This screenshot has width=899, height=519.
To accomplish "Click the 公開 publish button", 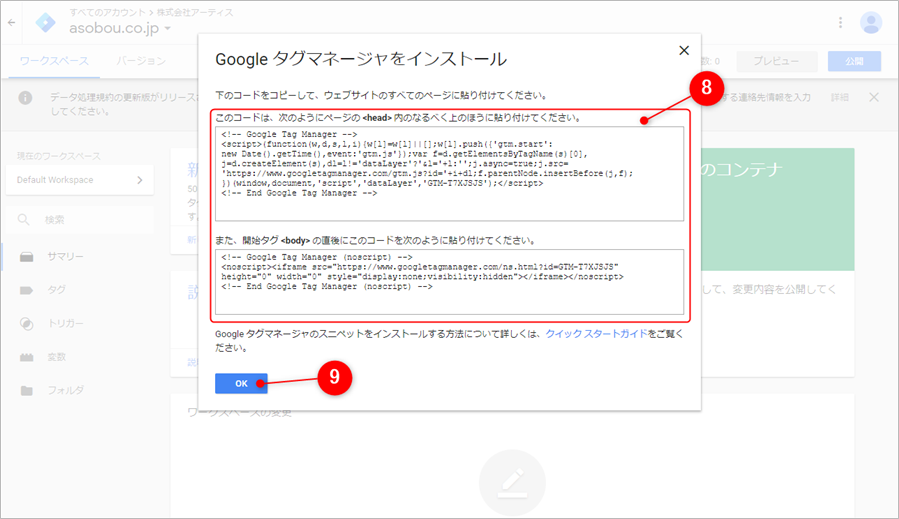I will (x=854, y=61).
